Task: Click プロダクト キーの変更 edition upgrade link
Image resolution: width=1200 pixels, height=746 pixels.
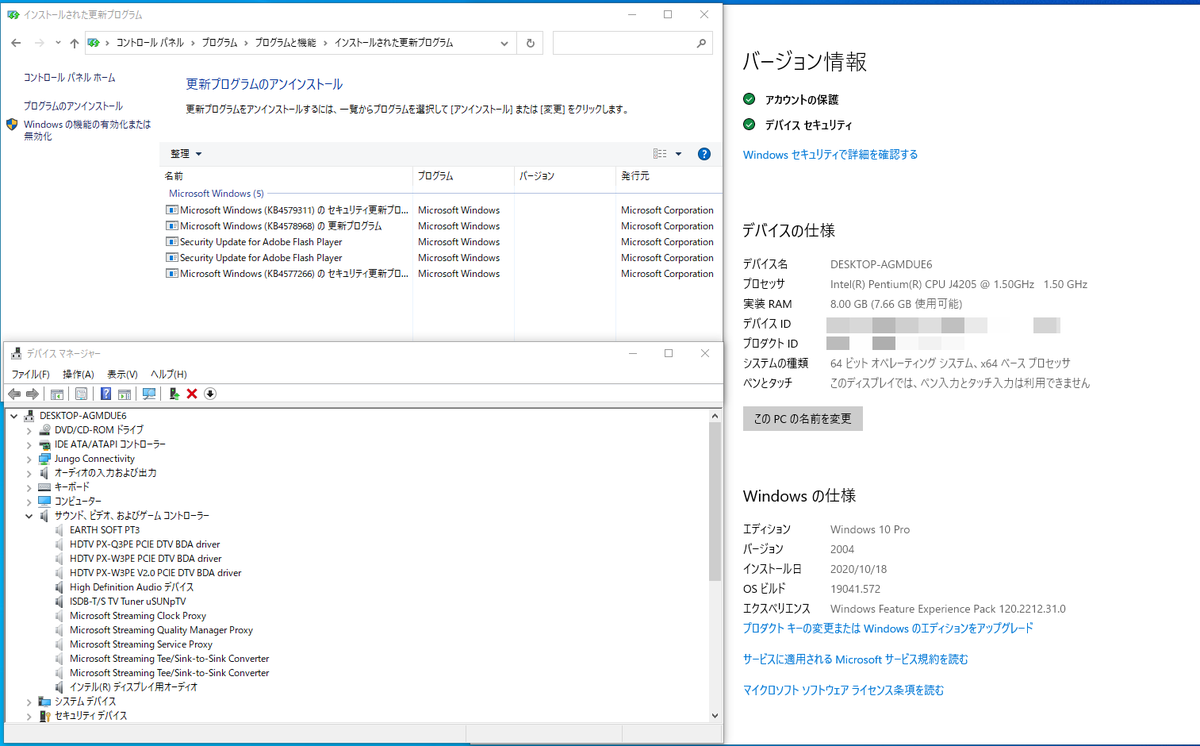Action: pos(888,628)
